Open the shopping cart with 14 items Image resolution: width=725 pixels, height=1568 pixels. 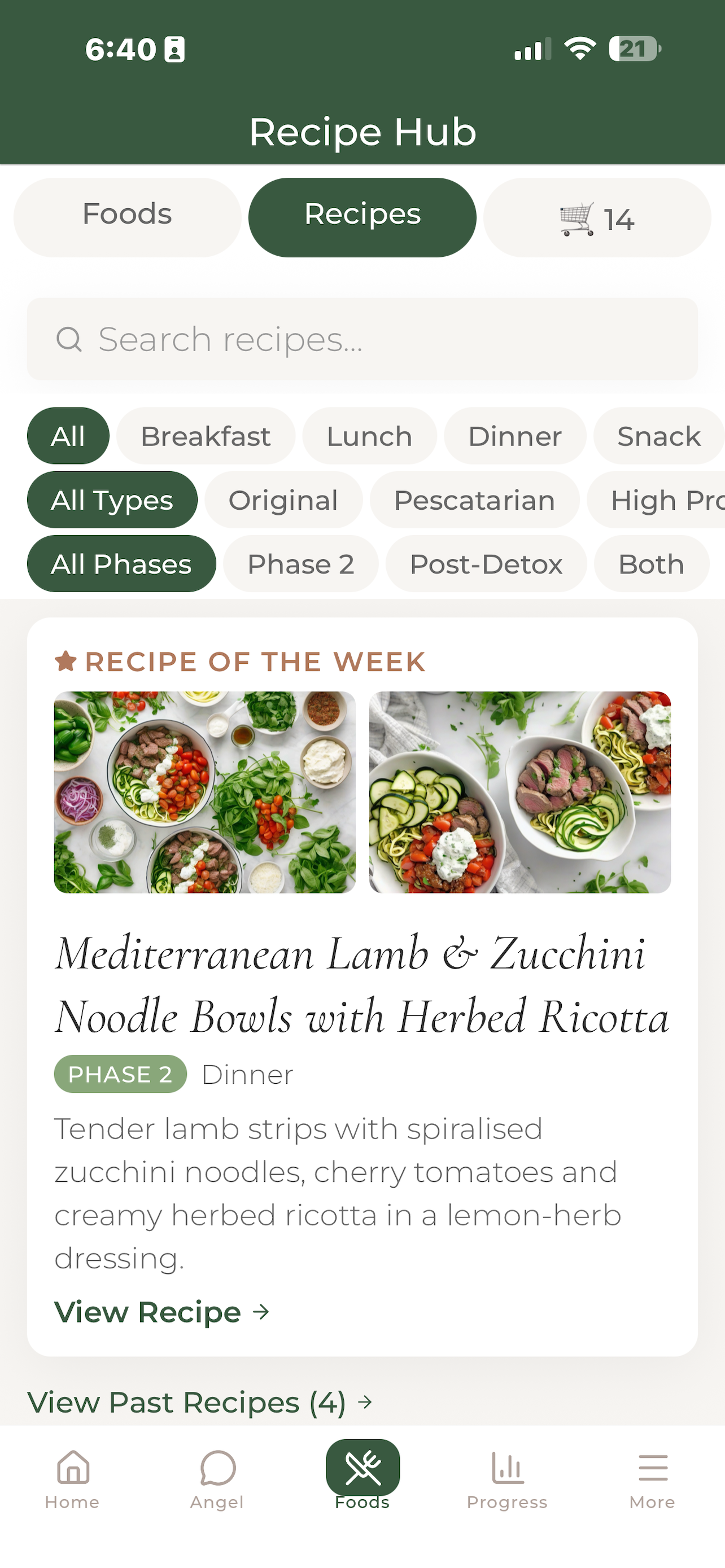(597, 217)
